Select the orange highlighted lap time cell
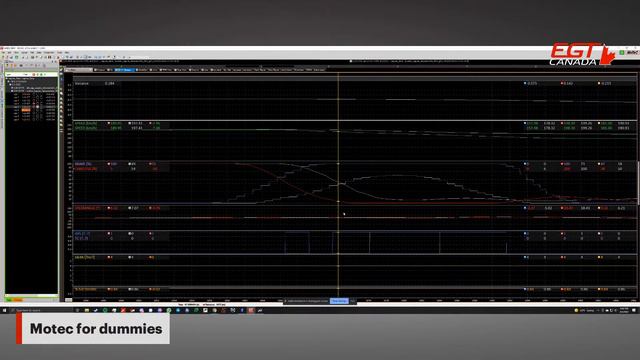 [26, 110]
